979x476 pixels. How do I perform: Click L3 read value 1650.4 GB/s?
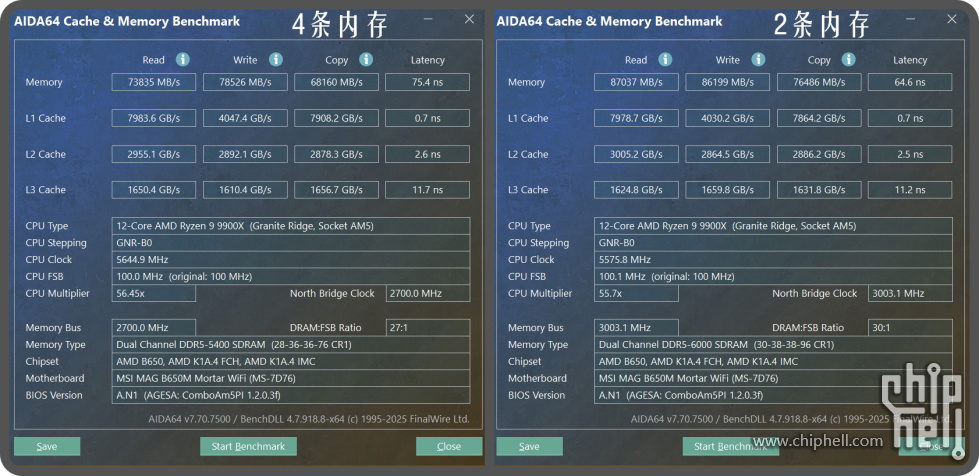154,190
